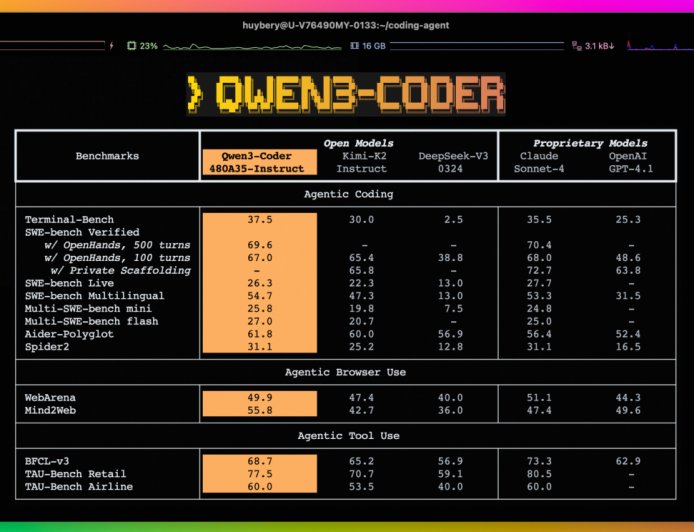The image size is (694, 532).
Task: Click the Spider2 row label
Action: point(47,347)
